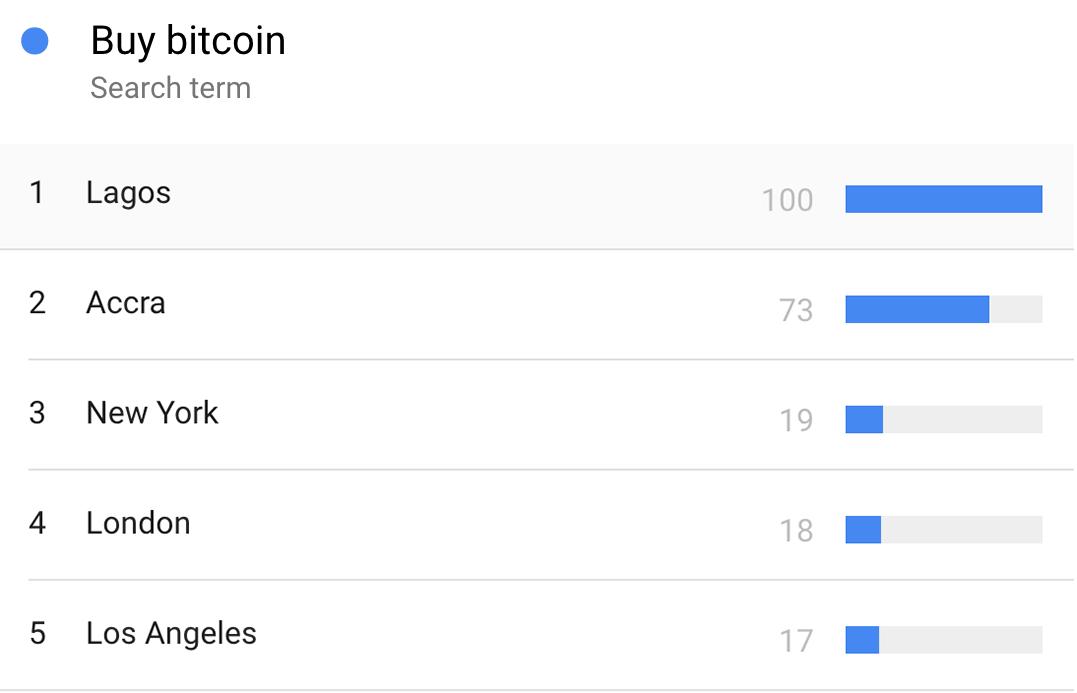Select New York in the ranking
Screen dimensions: 1077x693
(152, 412)
